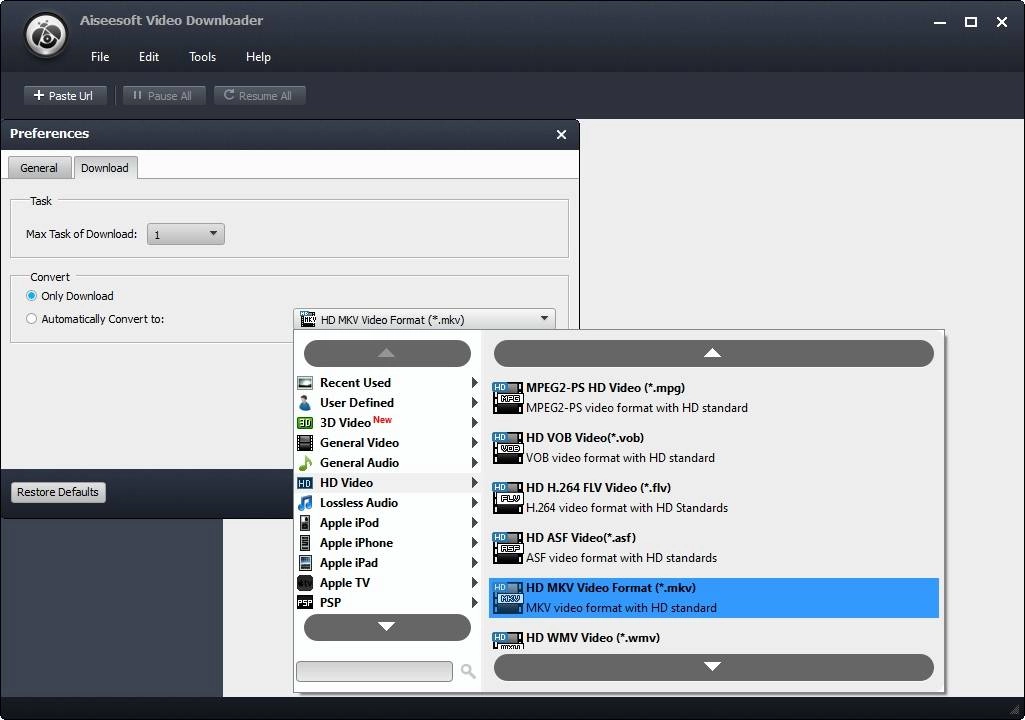Click the Lossless Audio music icon
The height and width of the screenshot is (720, 1025).
point(305,503)
